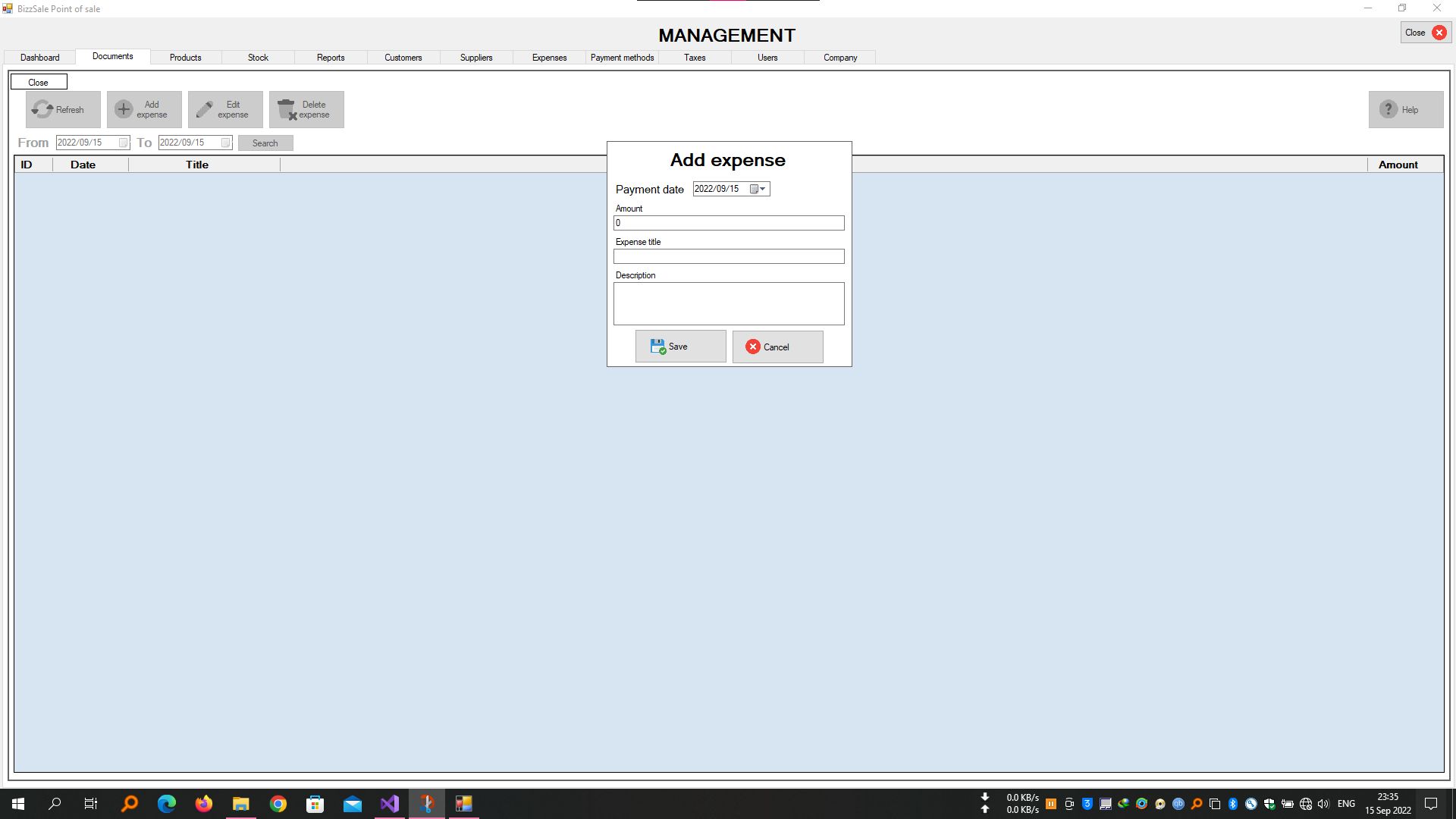Switch to the Payment methods tab

click(x=622, y=58)
